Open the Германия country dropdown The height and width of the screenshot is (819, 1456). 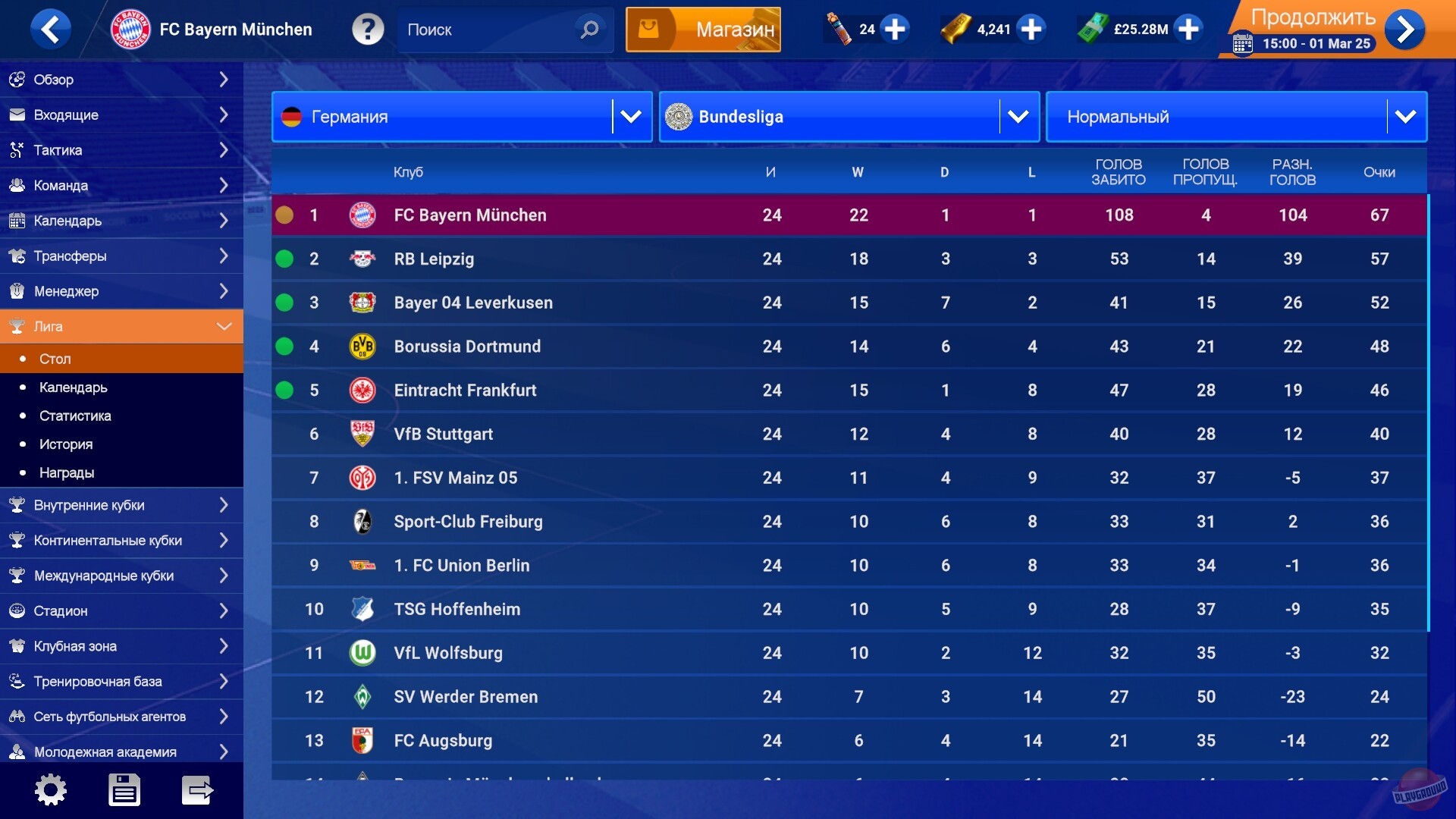(461, 117)
